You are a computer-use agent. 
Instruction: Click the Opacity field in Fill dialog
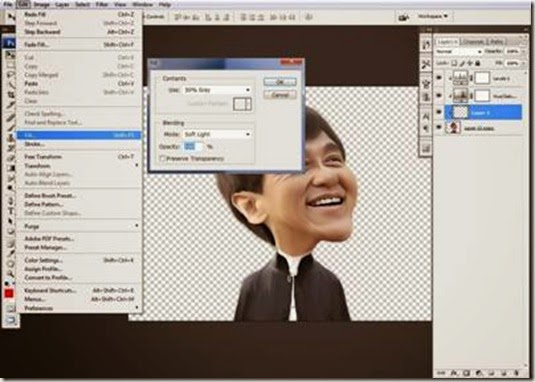[193, 147]
